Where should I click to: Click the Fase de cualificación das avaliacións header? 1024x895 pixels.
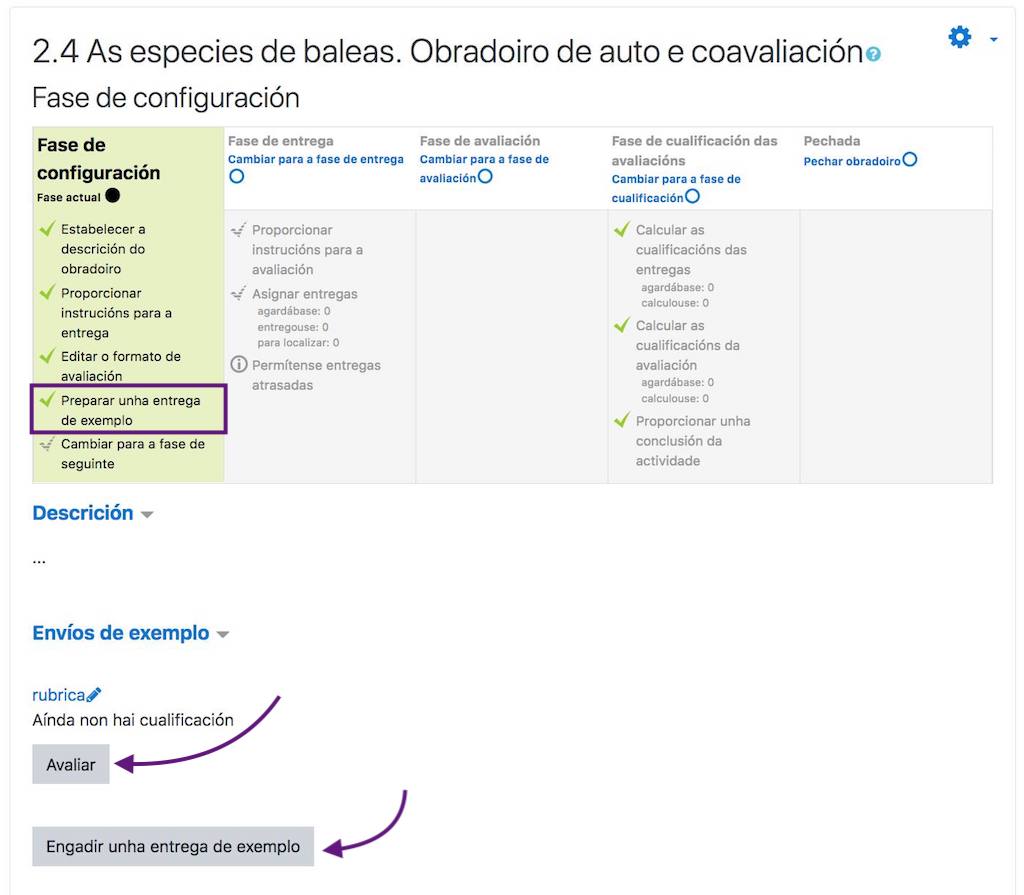coord(679,150)
